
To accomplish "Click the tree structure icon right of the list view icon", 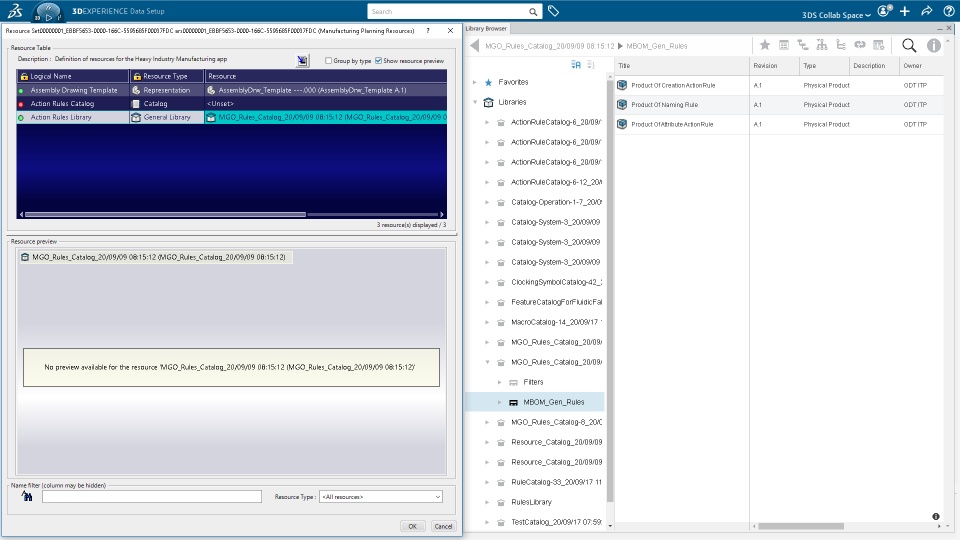I will click(803, 45).
